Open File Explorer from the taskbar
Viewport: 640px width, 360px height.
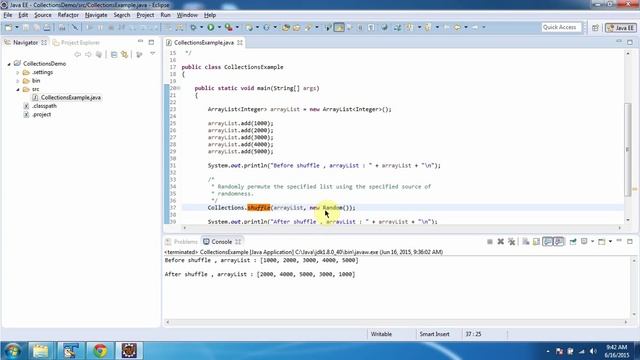40,351
